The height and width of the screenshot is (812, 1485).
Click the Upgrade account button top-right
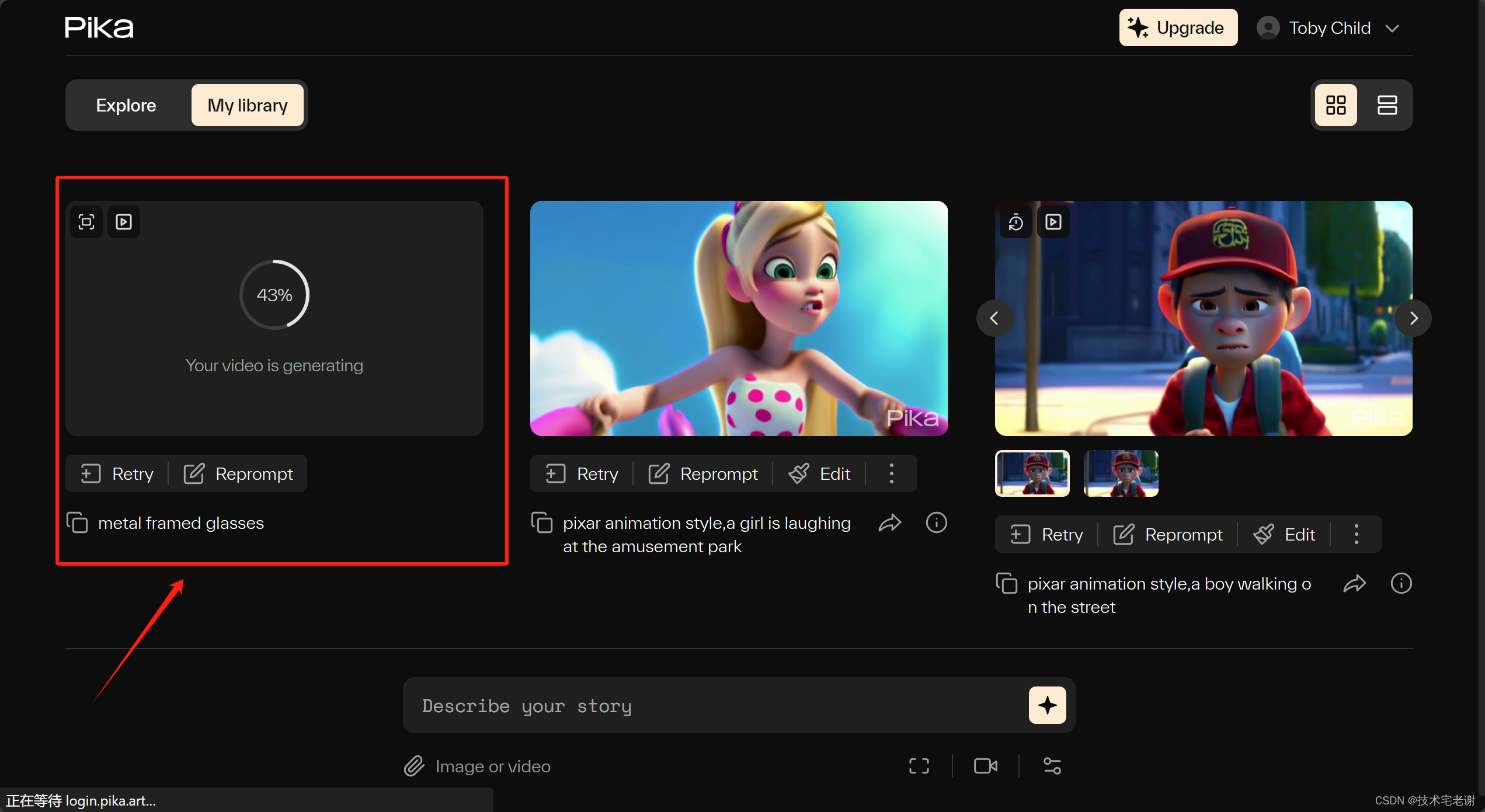click(x=1176, y=27)
